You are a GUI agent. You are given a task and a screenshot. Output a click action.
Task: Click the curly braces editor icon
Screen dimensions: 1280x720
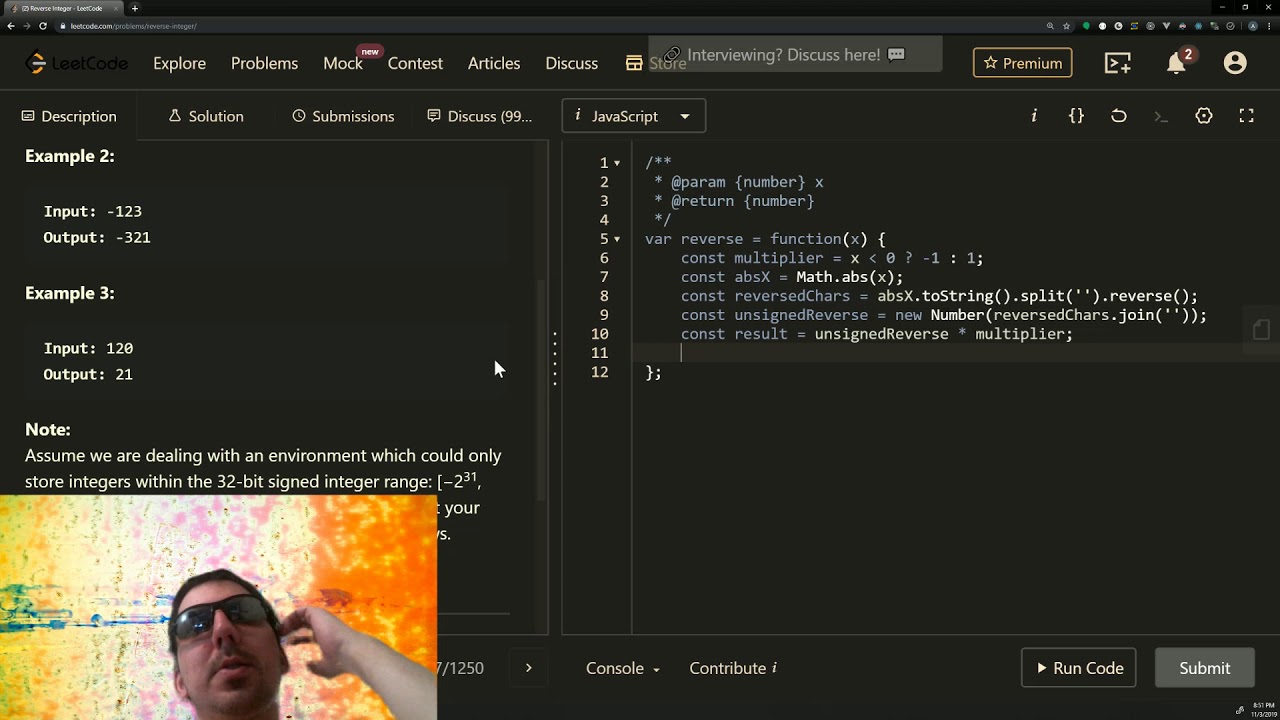click(1076, 116)
